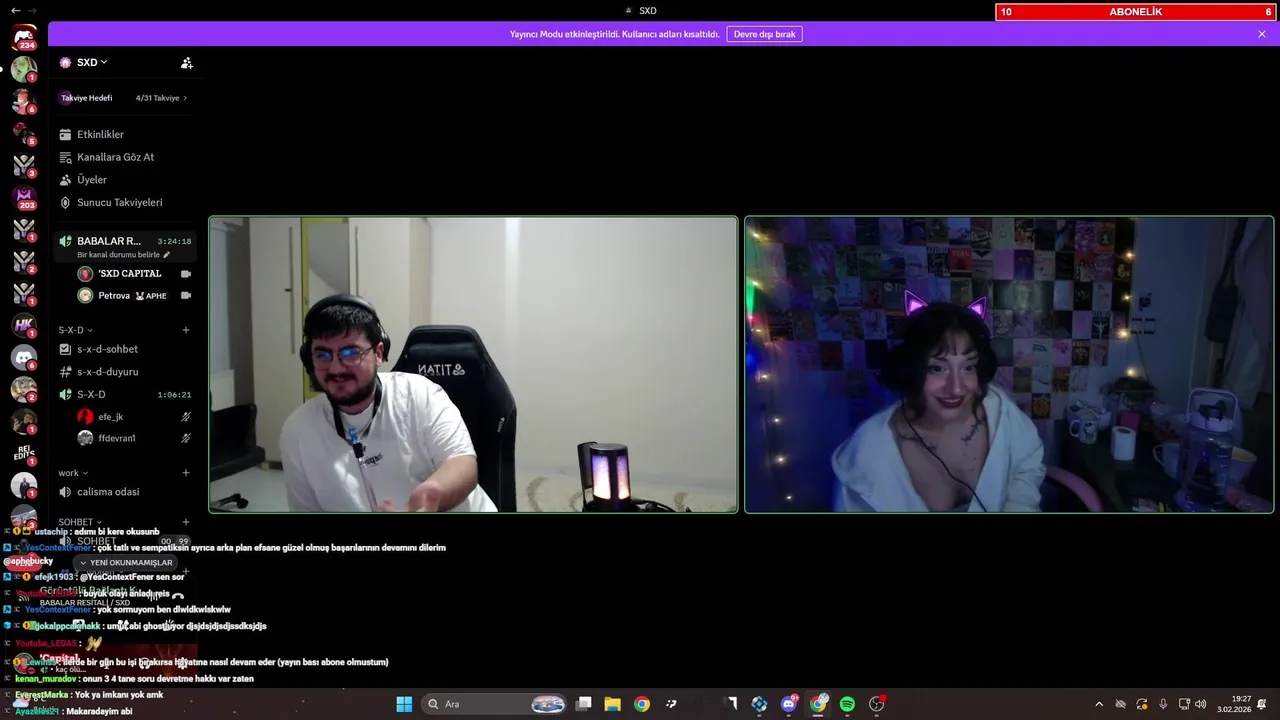Click the camera icon next to Petrova
The height and width of the screenshot is (720, 1280).
(x=185, y=296)
